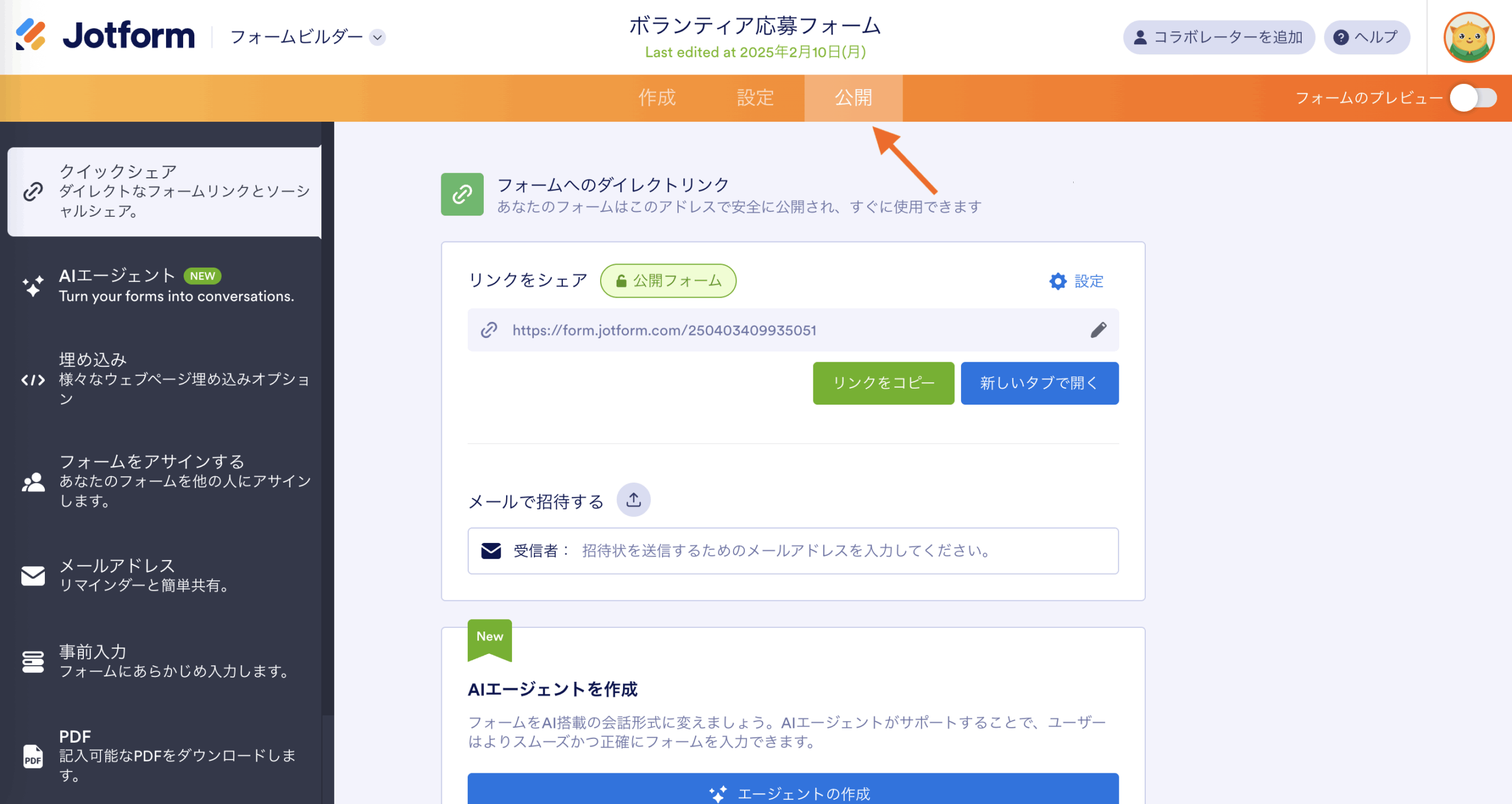Click the 公開フォーム status badge
This screenshot has width=1512, height=804.
pyautogui.click(x=668, y=281)
